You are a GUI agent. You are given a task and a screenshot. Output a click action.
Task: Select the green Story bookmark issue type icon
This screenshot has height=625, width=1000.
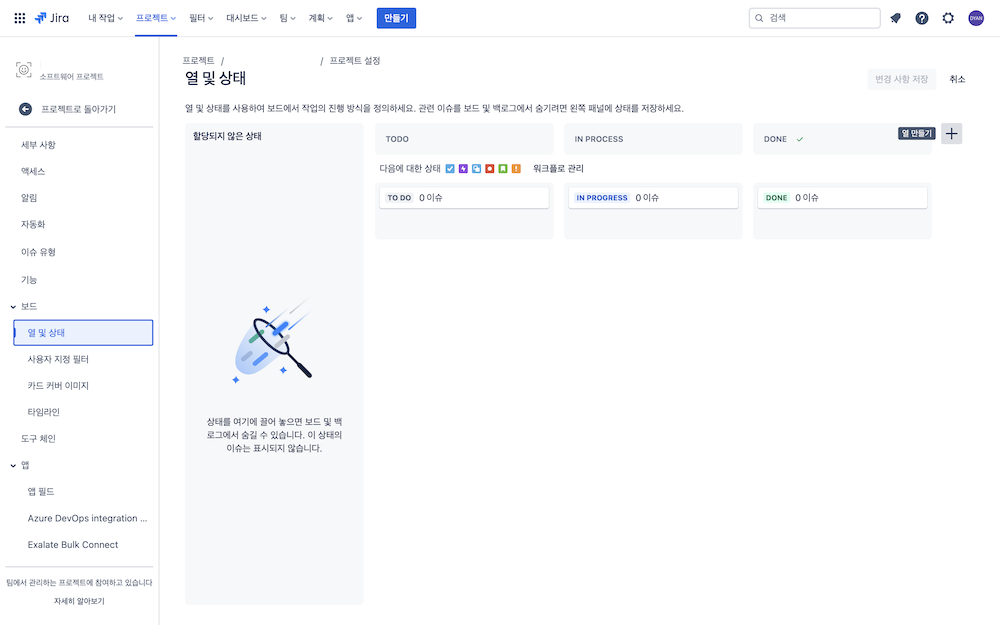503,168
